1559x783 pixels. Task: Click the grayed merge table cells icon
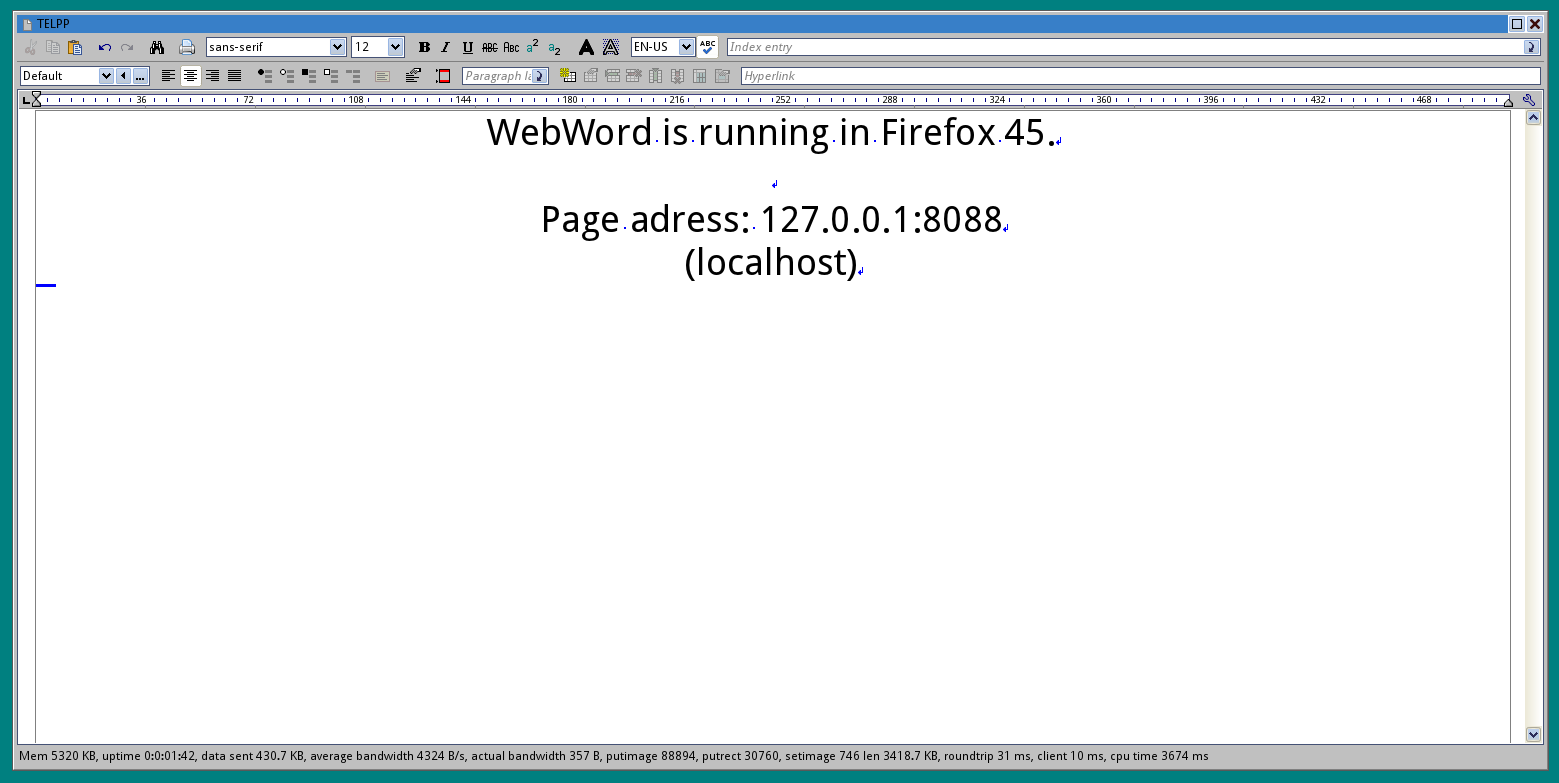[699, 76]
